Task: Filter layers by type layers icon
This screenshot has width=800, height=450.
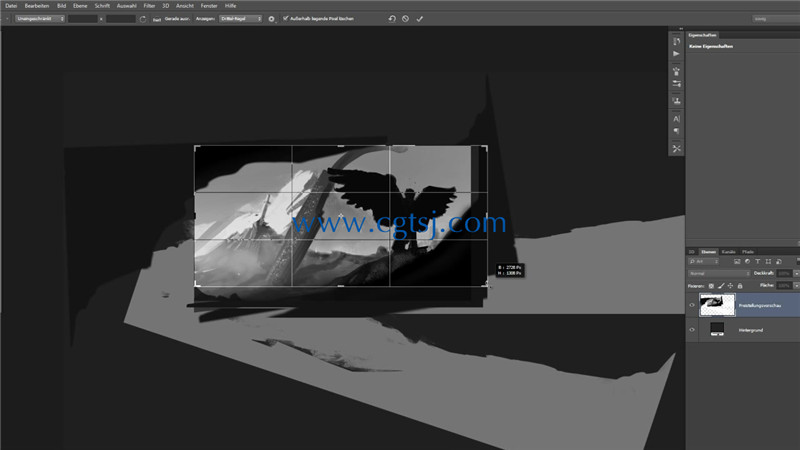Action: (758, 261)
